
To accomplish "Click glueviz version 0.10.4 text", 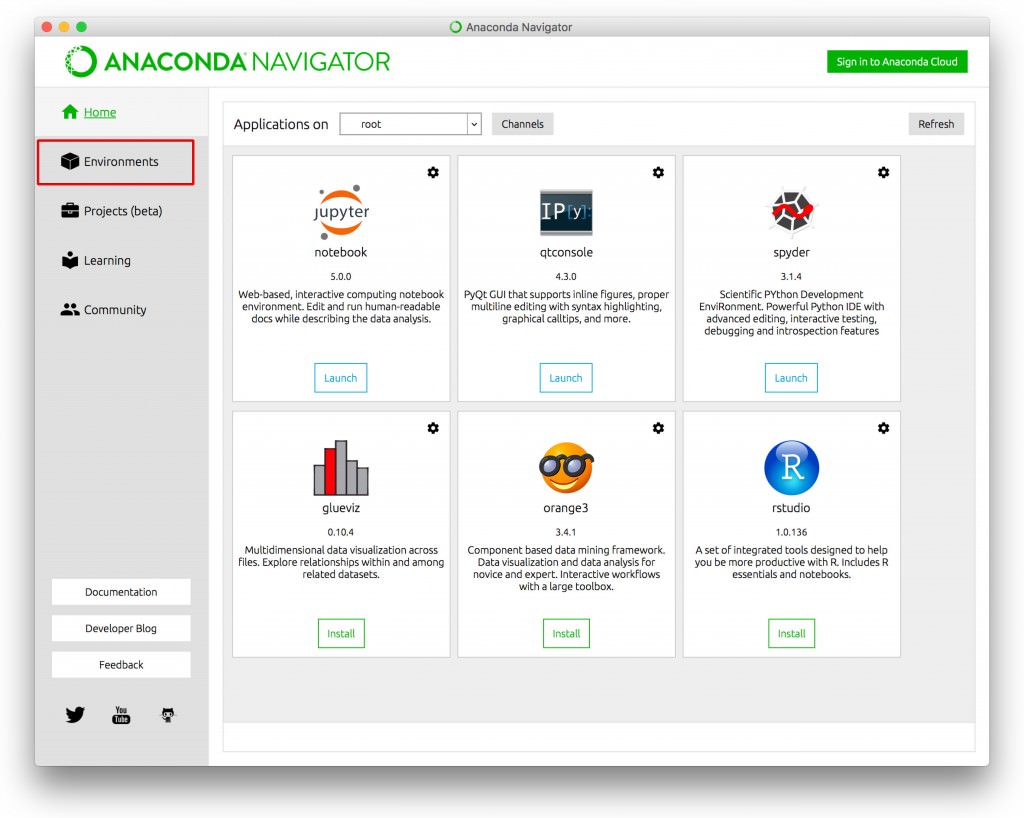I will (x=341, y=532).
